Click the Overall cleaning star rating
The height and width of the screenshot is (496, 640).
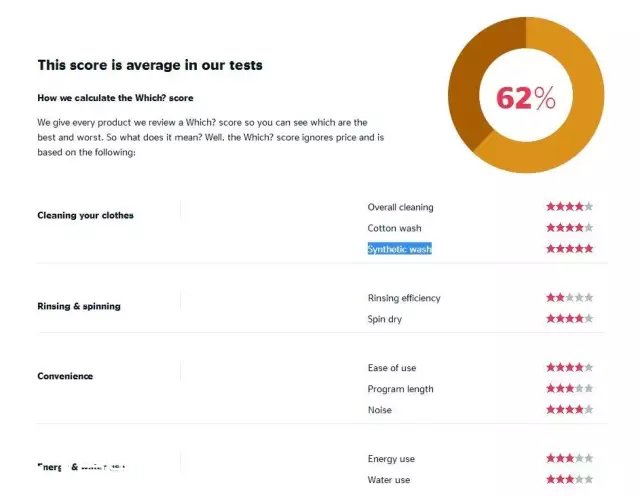569,207
